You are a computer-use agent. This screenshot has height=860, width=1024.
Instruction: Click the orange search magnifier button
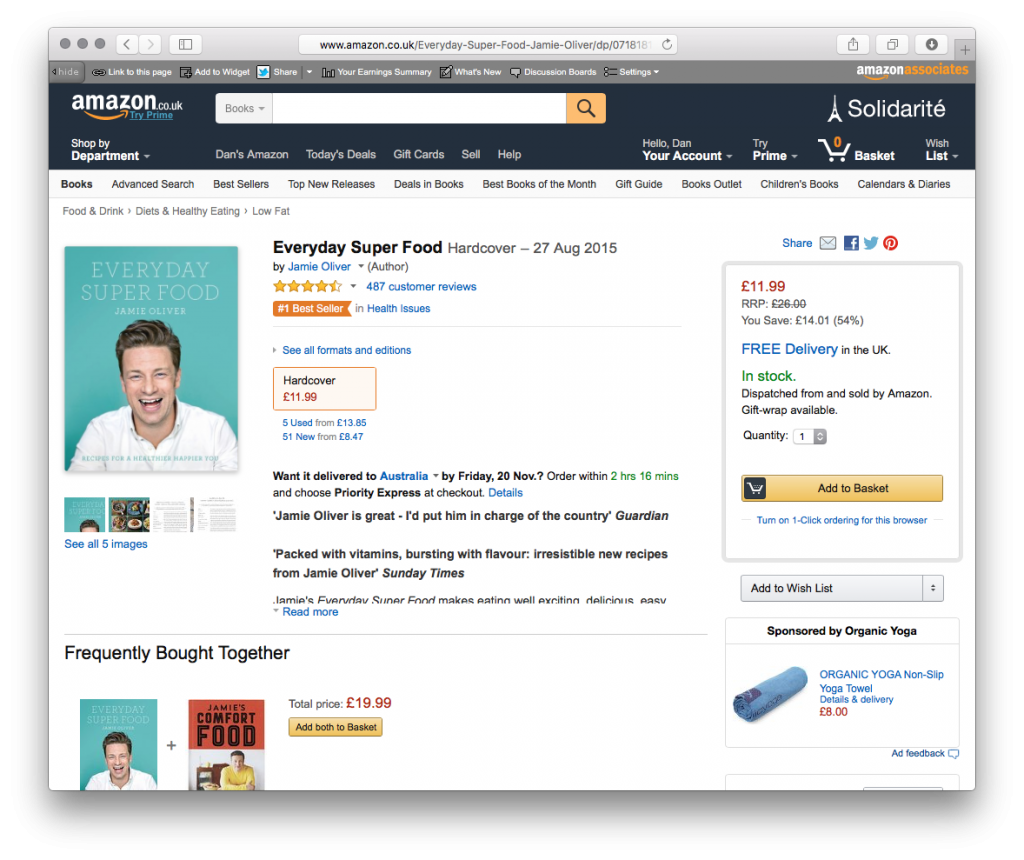click(x=586, y=108)
